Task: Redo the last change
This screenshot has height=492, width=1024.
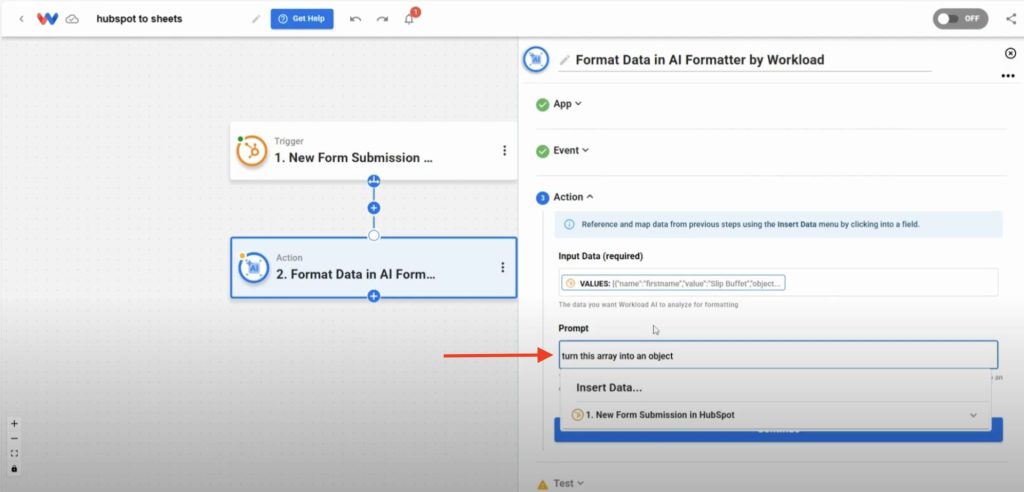Action: [x=382, y=19]
